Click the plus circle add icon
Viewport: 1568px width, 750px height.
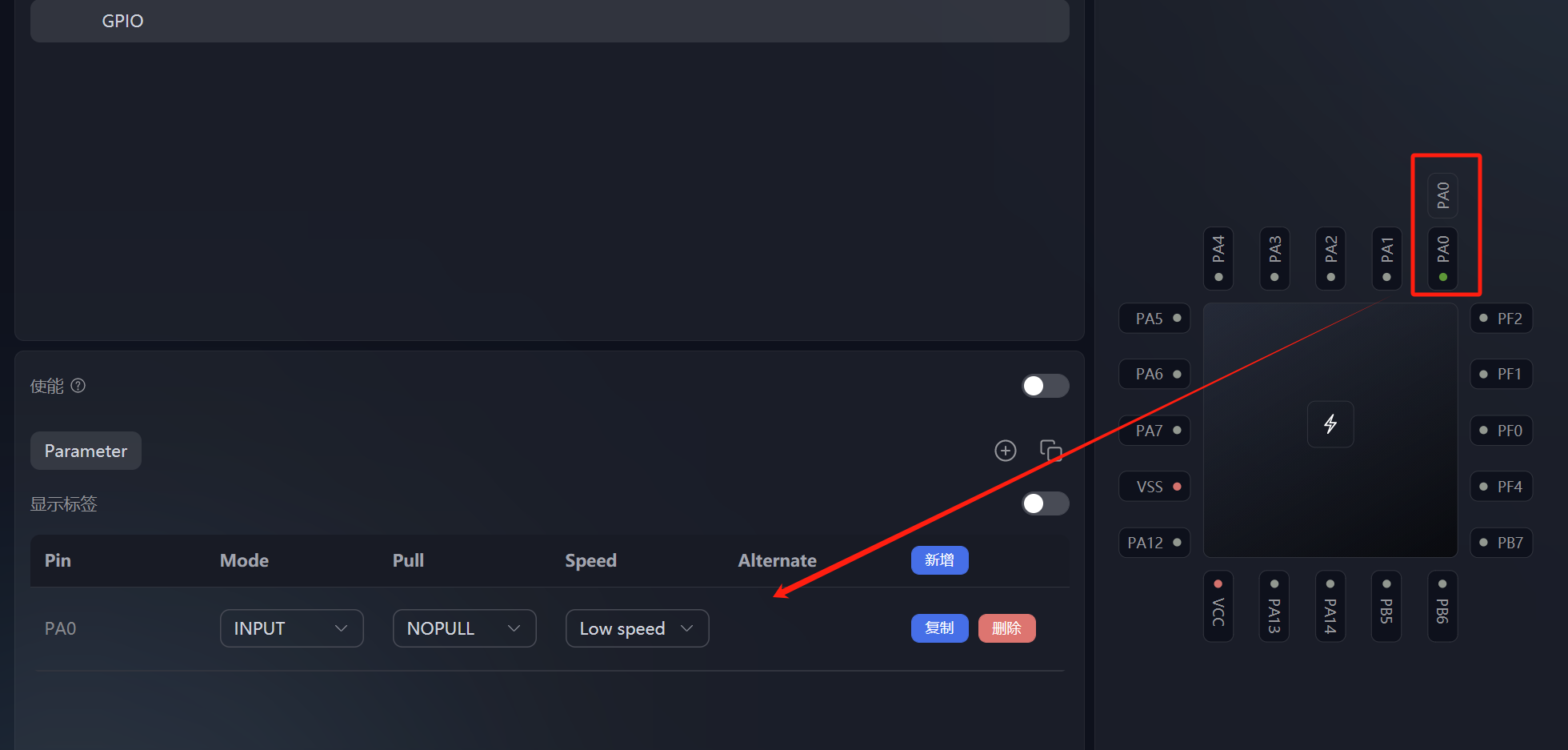(x=1005, y=451)
